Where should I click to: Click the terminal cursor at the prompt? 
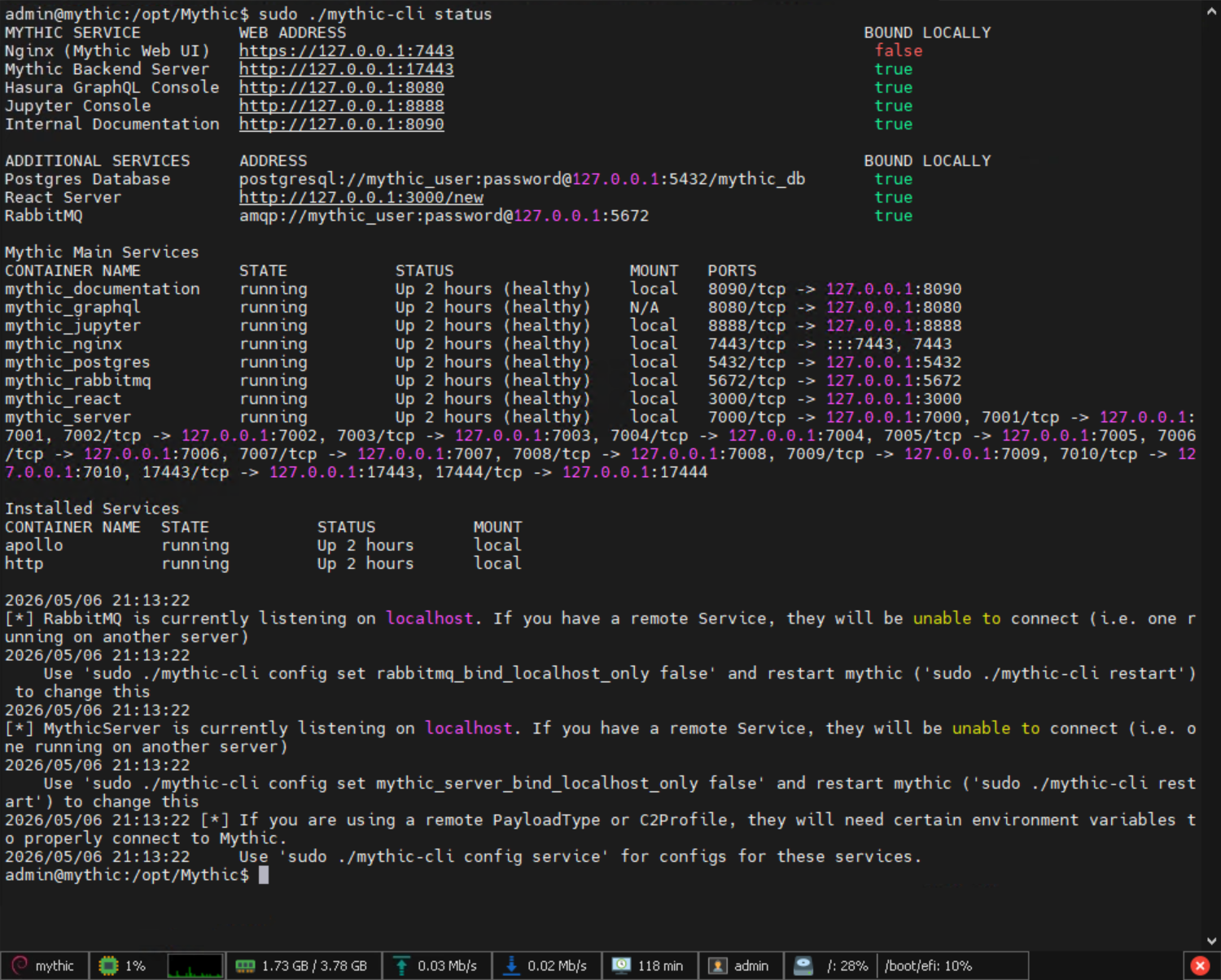[263, 875]
